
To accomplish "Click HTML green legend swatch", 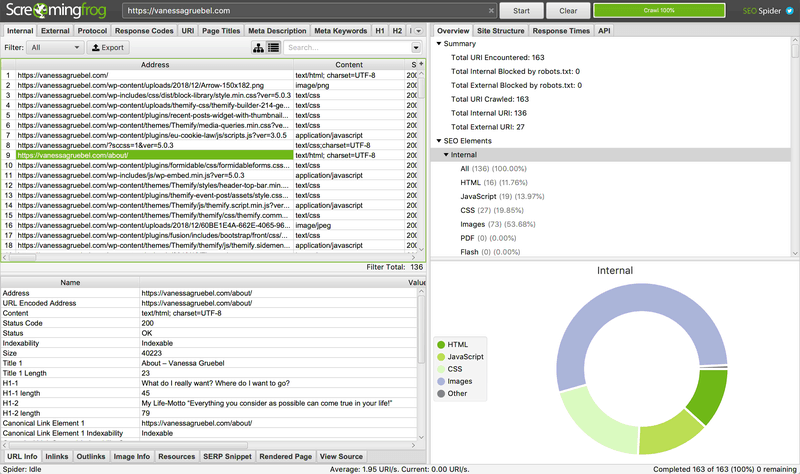I will [x=441, y=344].
